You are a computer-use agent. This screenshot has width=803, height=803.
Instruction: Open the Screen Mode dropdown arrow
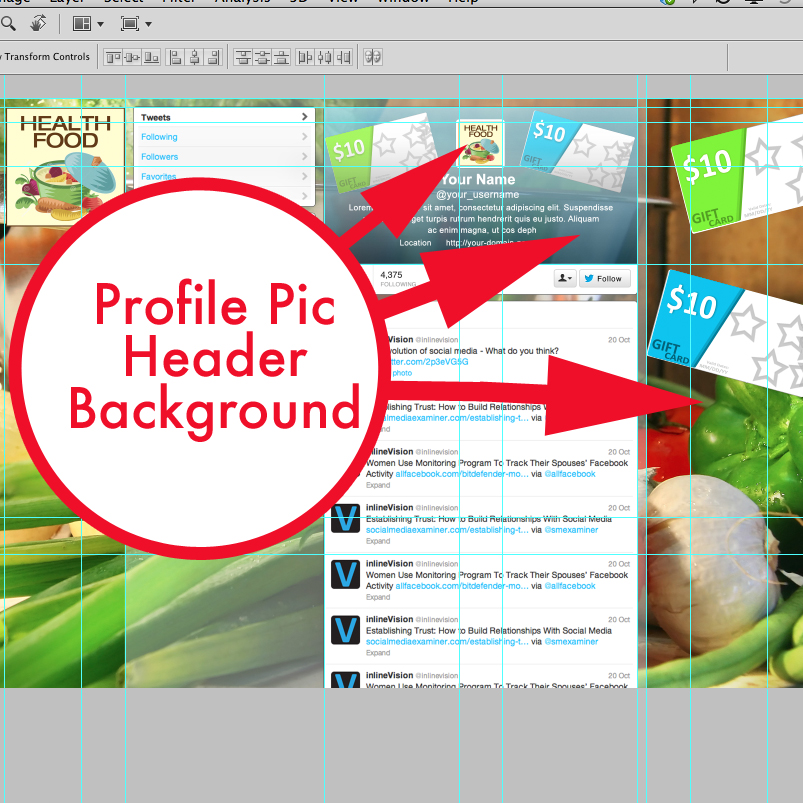point(148,23)
